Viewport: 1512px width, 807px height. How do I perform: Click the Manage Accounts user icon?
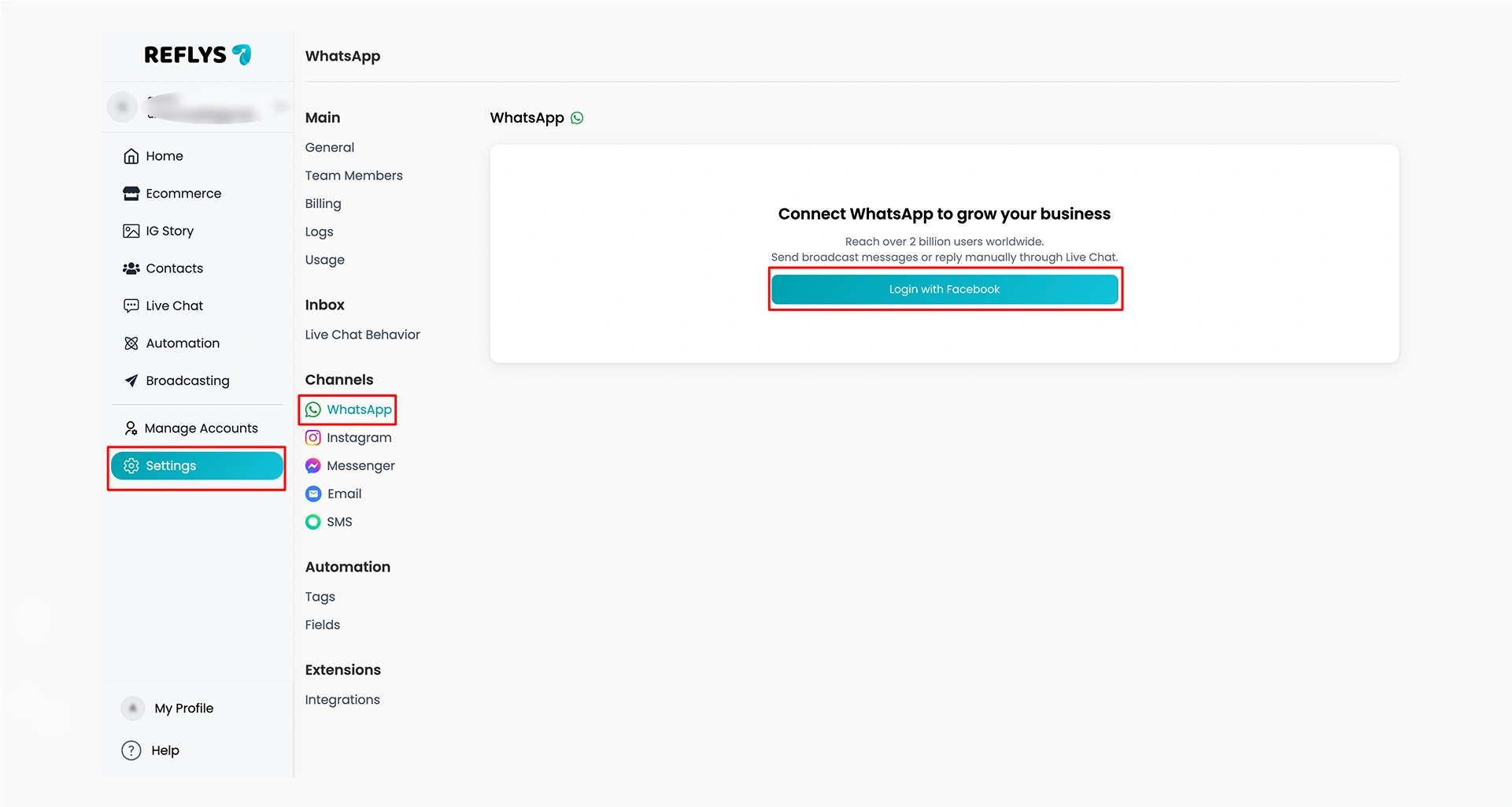(x=131, y=428)
